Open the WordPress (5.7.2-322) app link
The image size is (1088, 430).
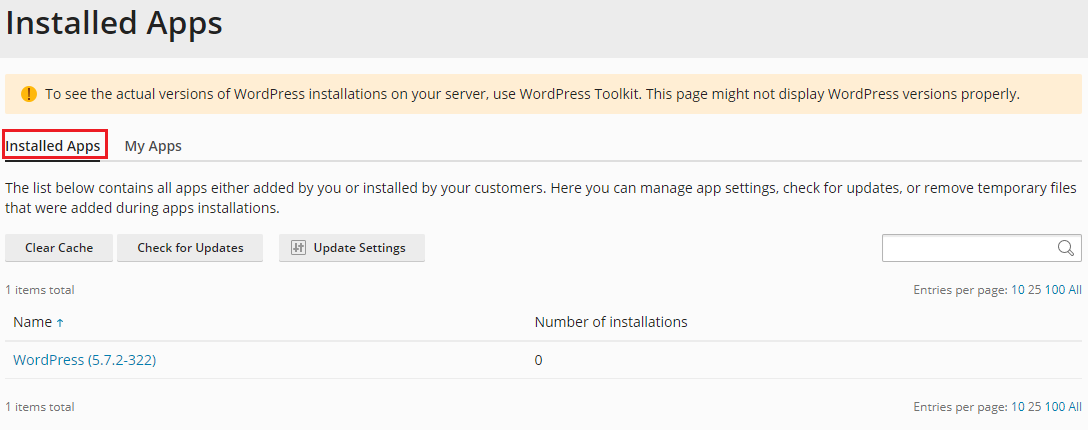pos(85,360)
